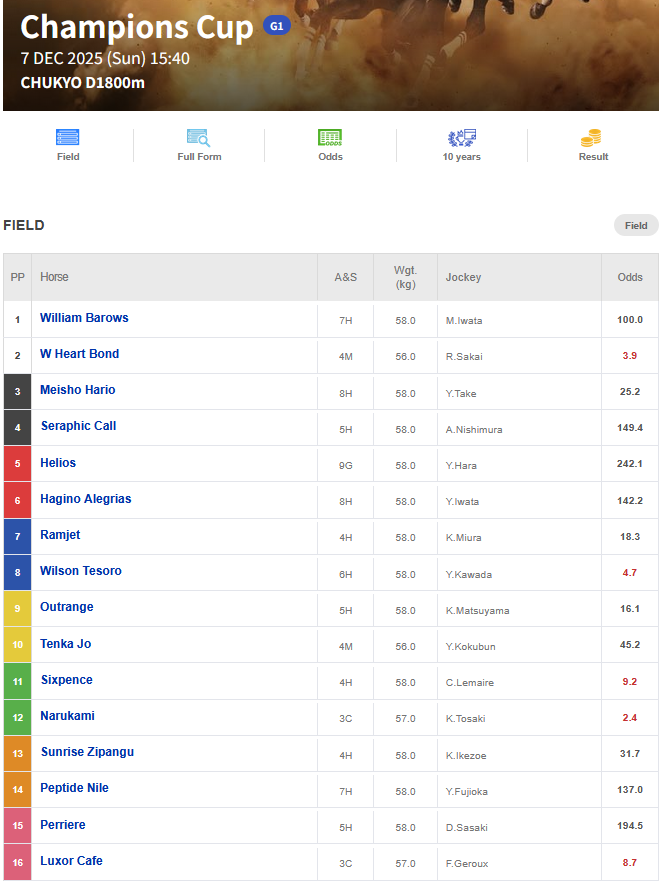Screen dimensions: 663x887
Task: Click jockey name A.Nishimura
Action: point(474,430)
